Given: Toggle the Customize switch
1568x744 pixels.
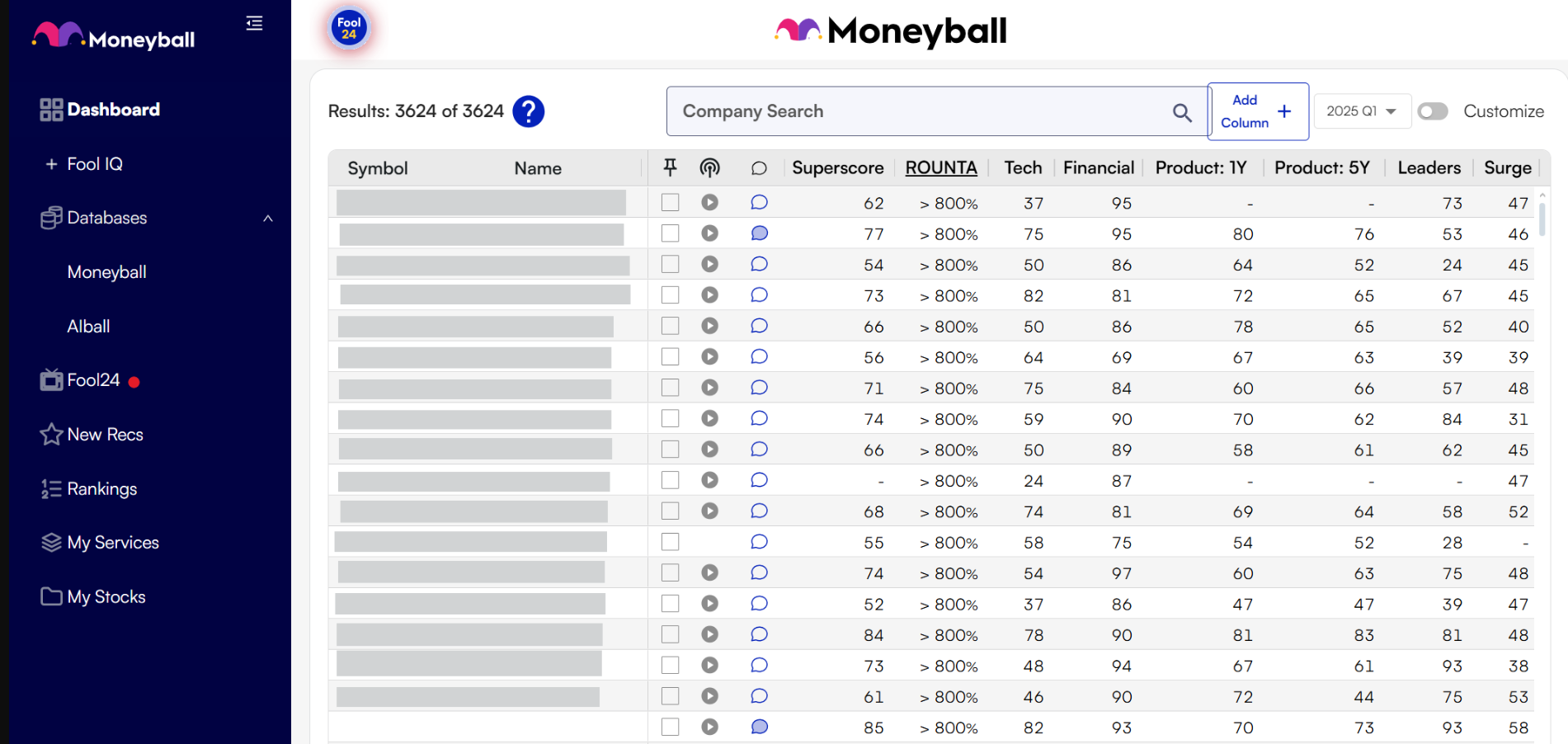Looking at the screenshot, I should pos(1433,111).
